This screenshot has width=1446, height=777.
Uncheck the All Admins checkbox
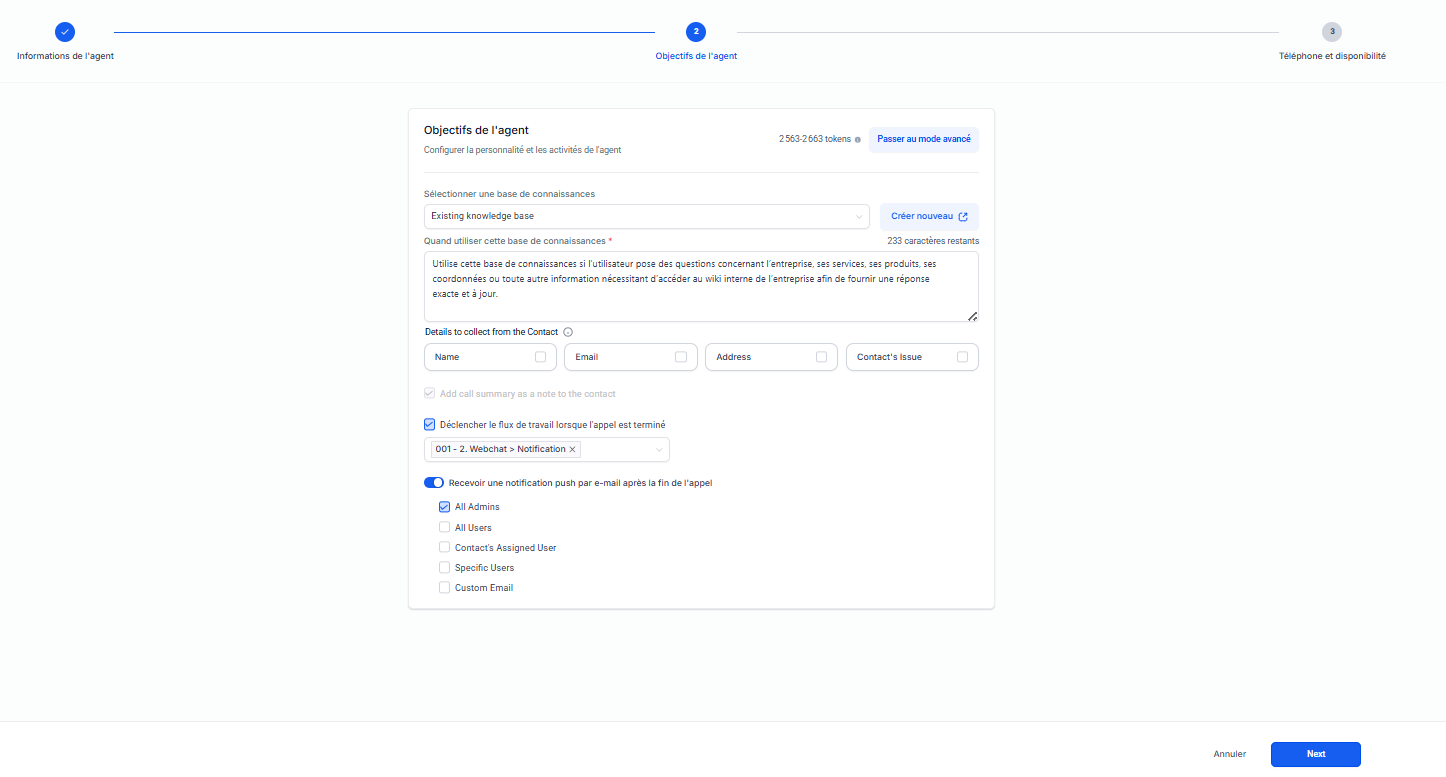pyautogui.click(x=445, y=507)
